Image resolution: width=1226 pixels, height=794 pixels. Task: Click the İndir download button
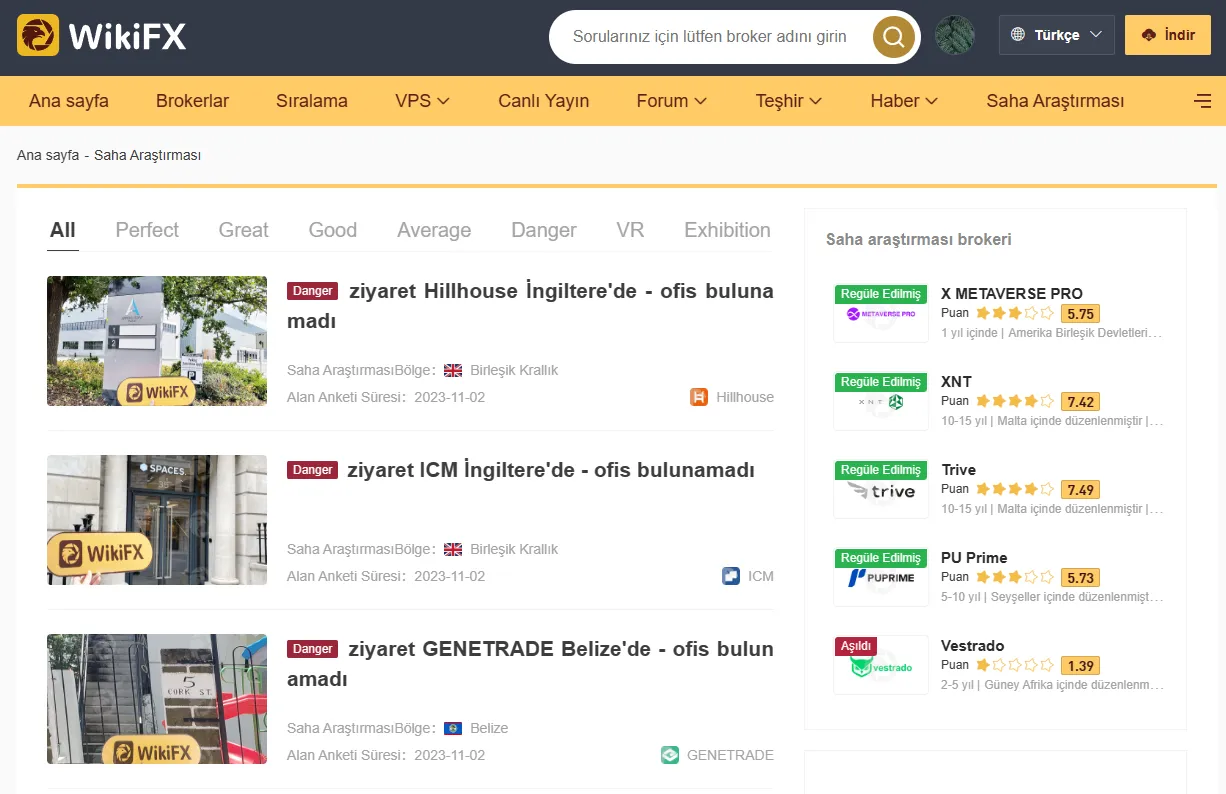[x=1167, y=35]
